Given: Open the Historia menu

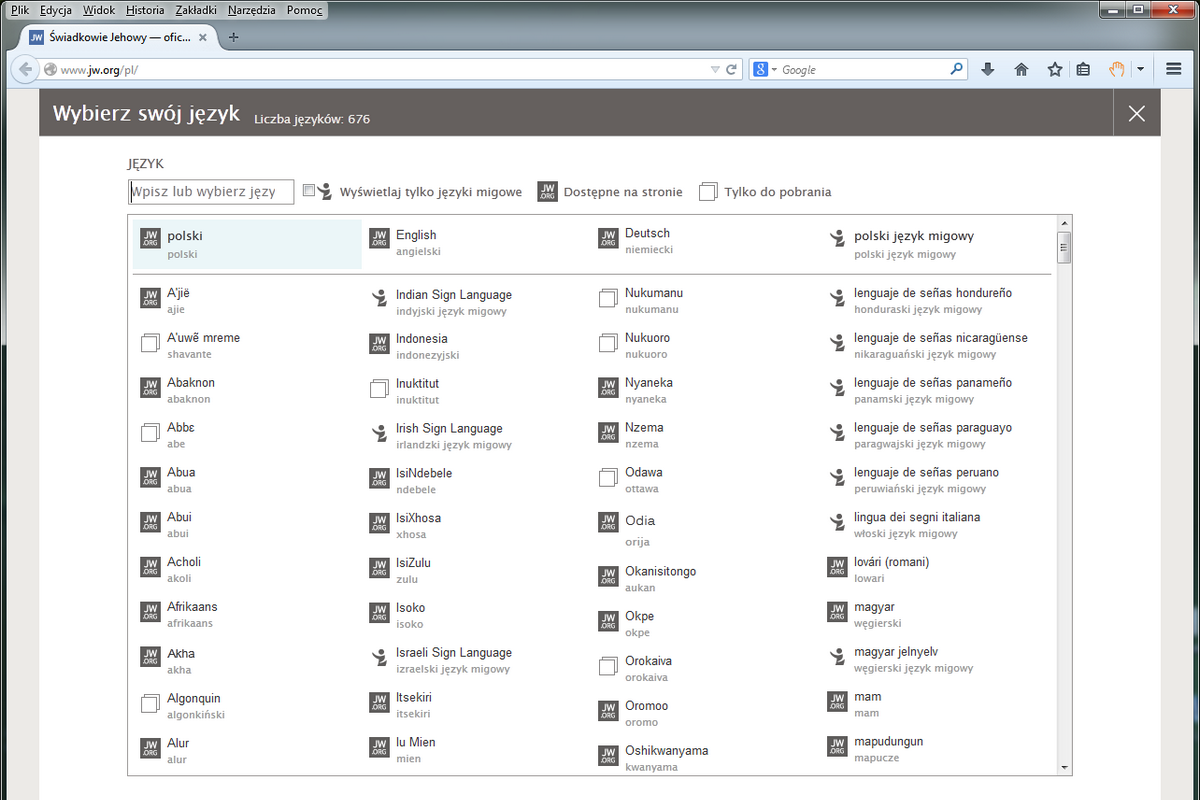Looking at the screenshot, I should 146,9.
